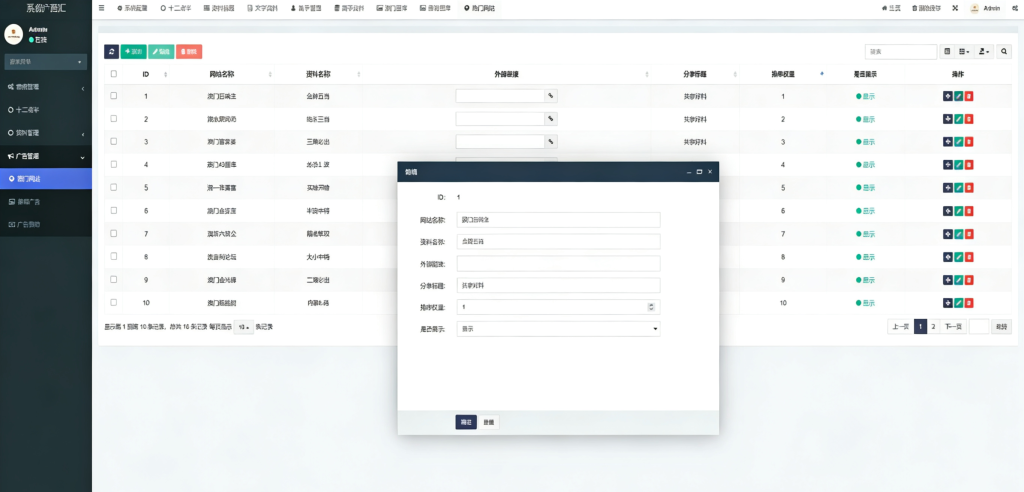This screenshot has height=492, width=1024.
Task: Tick the checkbox for row ID 4
Action: (114, 164)
